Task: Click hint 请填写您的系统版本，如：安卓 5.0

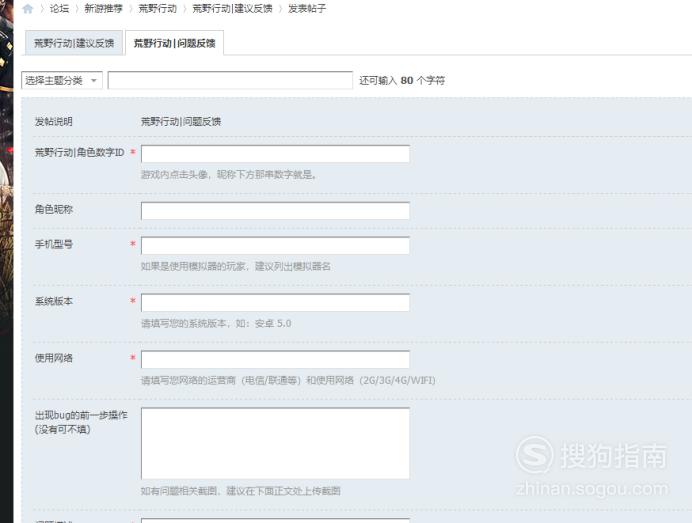Action: (x=216, y=323)
